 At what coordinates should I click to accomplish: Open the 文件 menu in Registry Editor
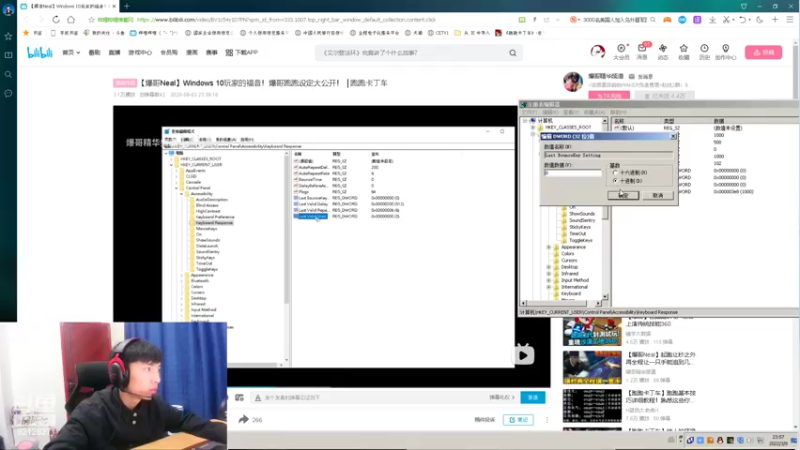[x=529, y=112]
